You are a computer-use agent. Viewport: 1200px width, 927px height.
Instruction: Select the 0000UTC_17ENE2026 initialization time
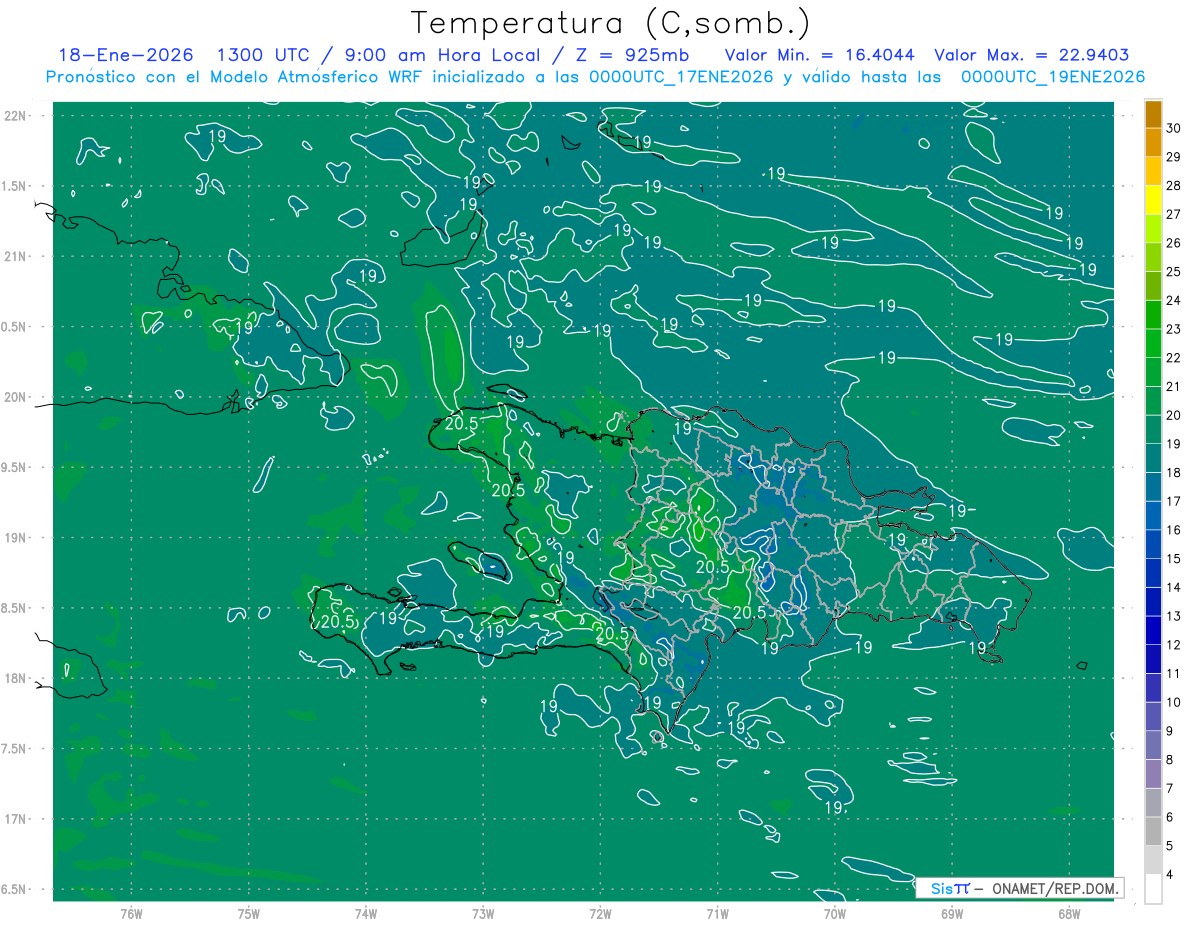point(681,77)
